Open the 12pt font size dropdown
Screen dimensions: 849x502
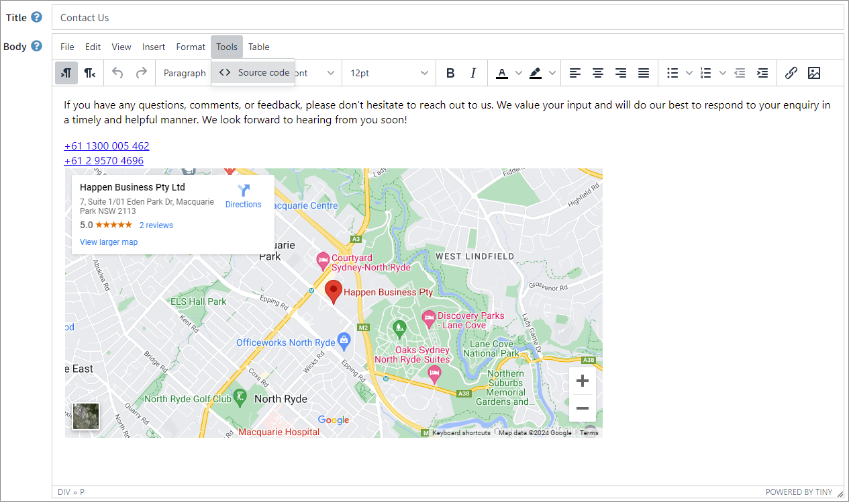point(388,73)
